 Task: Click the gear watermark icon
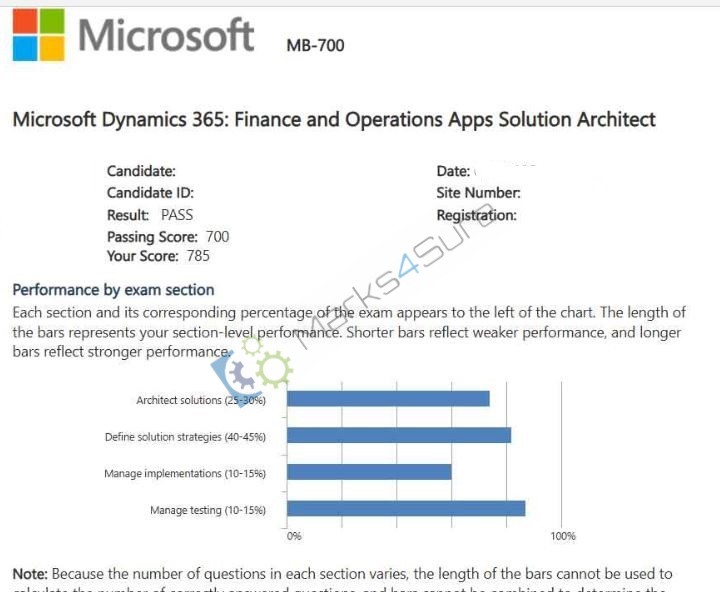click(252, 370)
